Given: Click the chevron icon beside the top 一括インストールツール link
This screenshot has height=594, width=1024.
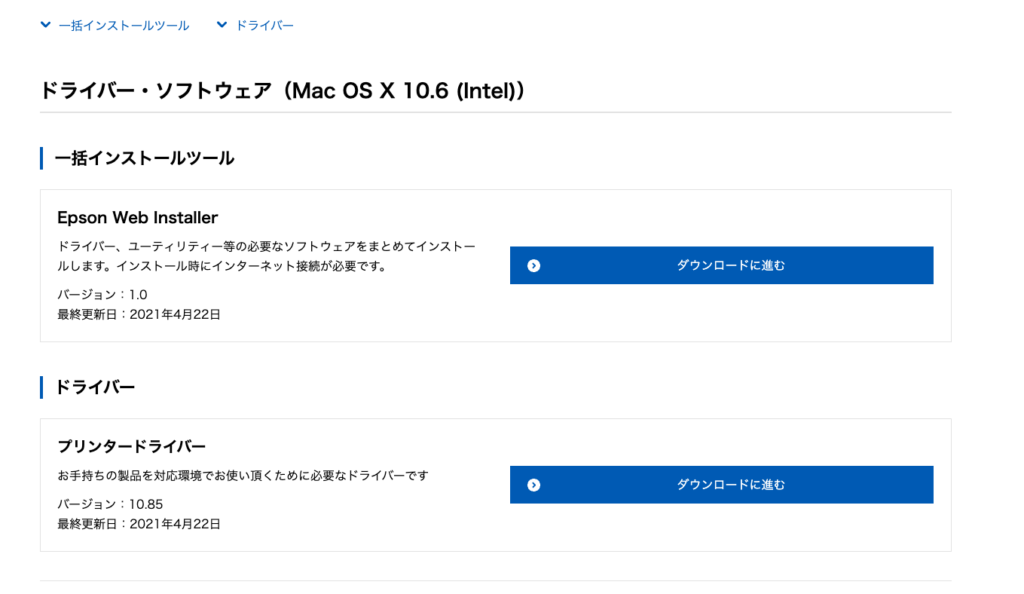Looking at the screenshot, I should (x=45, y=25).
